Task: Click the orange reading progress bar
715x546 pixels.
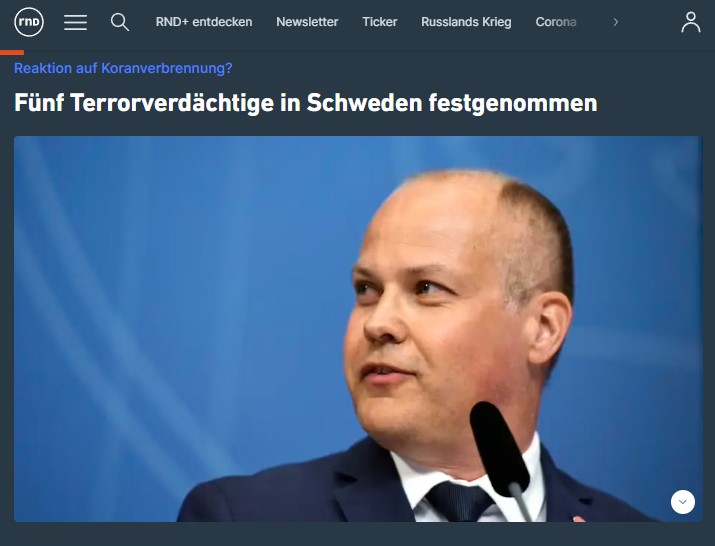Action: [12, 52]
